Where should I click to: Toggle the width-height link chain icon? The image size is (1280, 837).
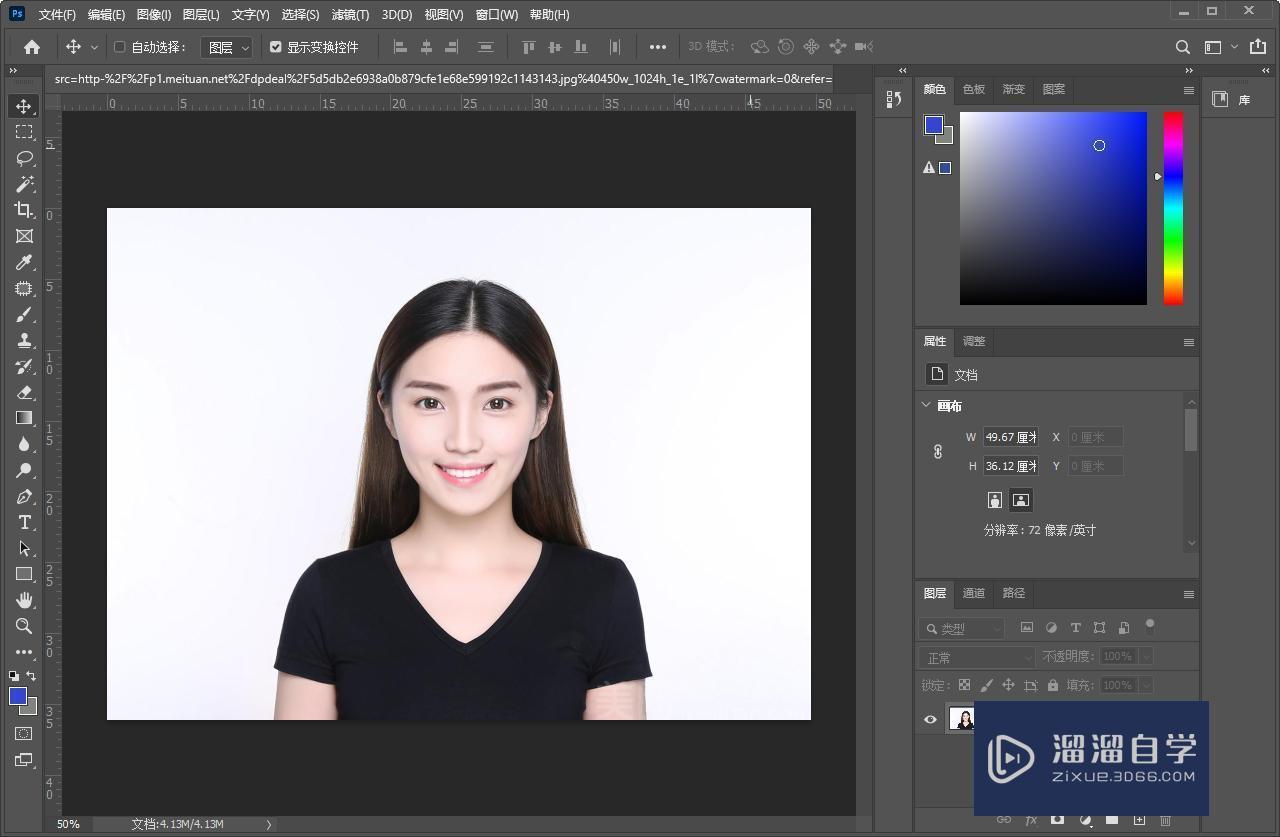pos(938,452)
